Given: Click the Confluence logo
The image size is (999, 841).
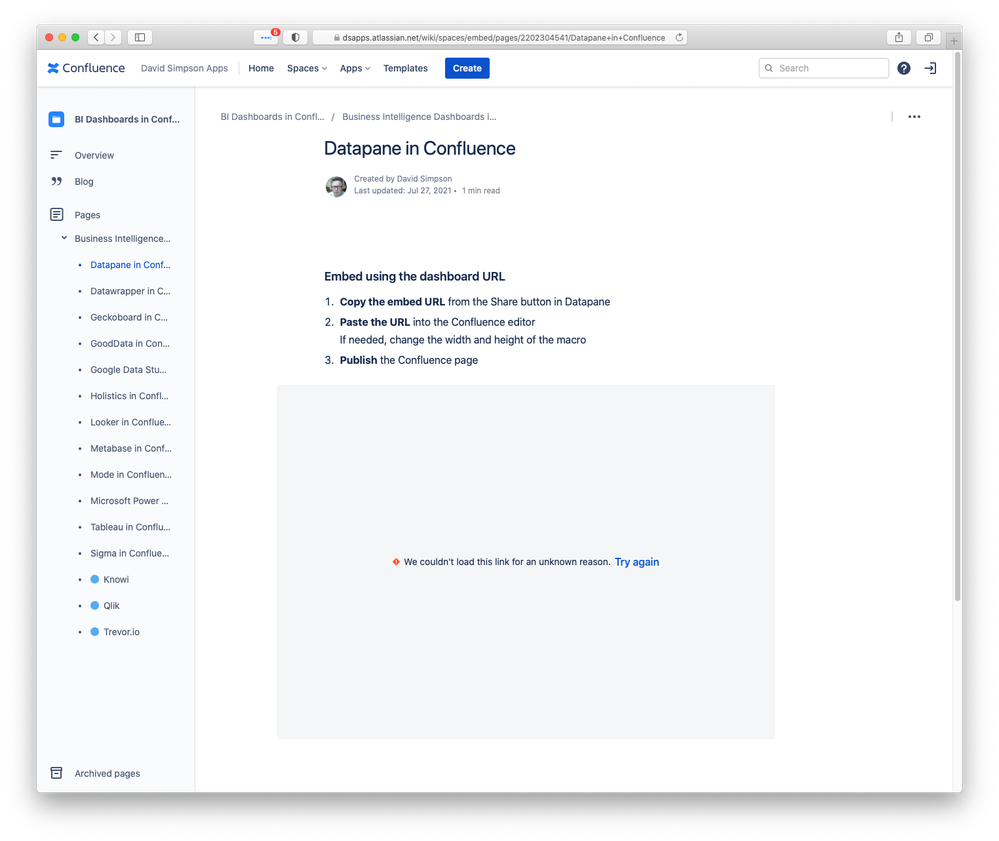Looking at the screenshot, I should (x=86, y=68).
